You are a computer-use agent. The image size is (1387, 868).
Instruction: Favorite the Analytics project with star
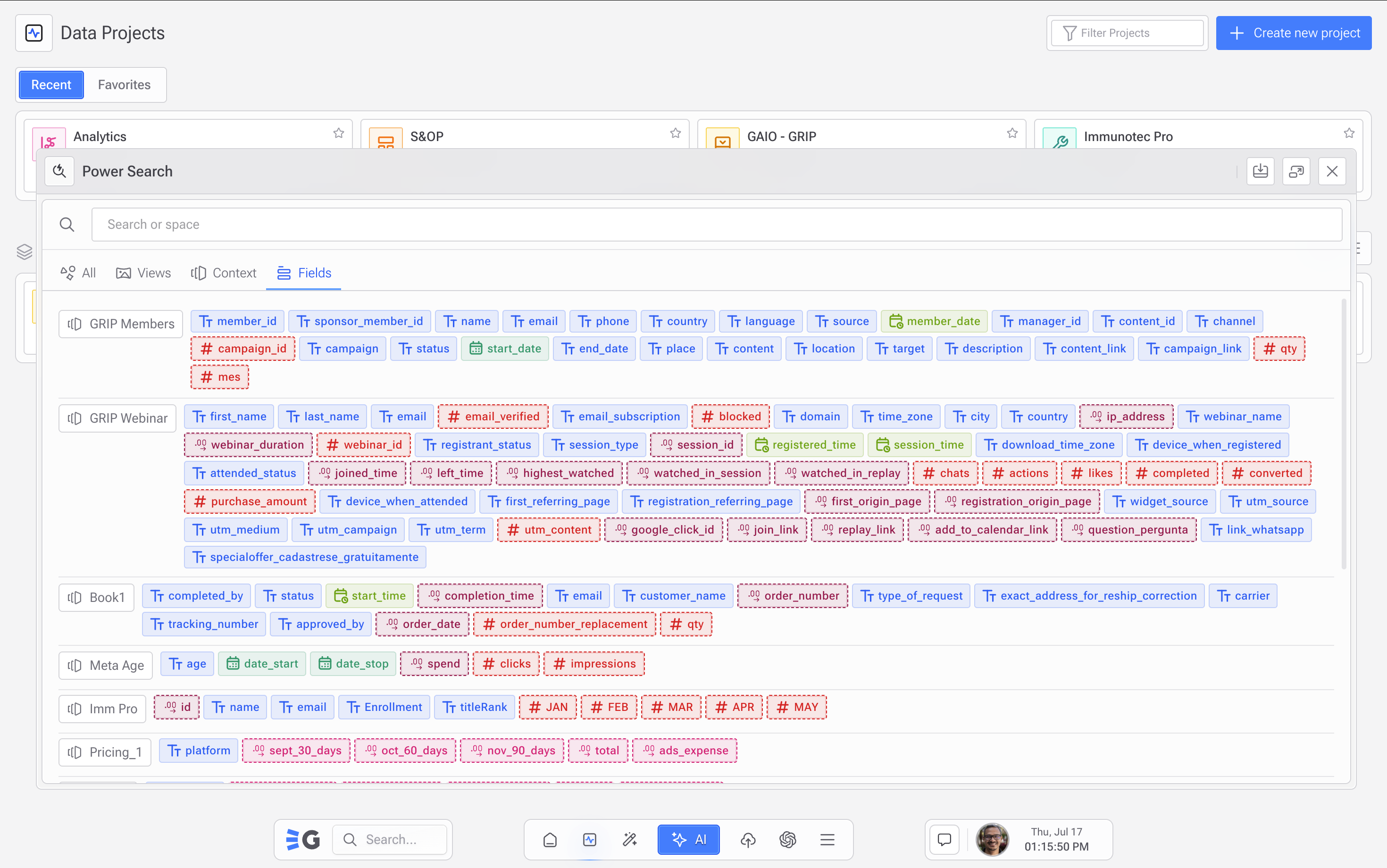[339, 133]
